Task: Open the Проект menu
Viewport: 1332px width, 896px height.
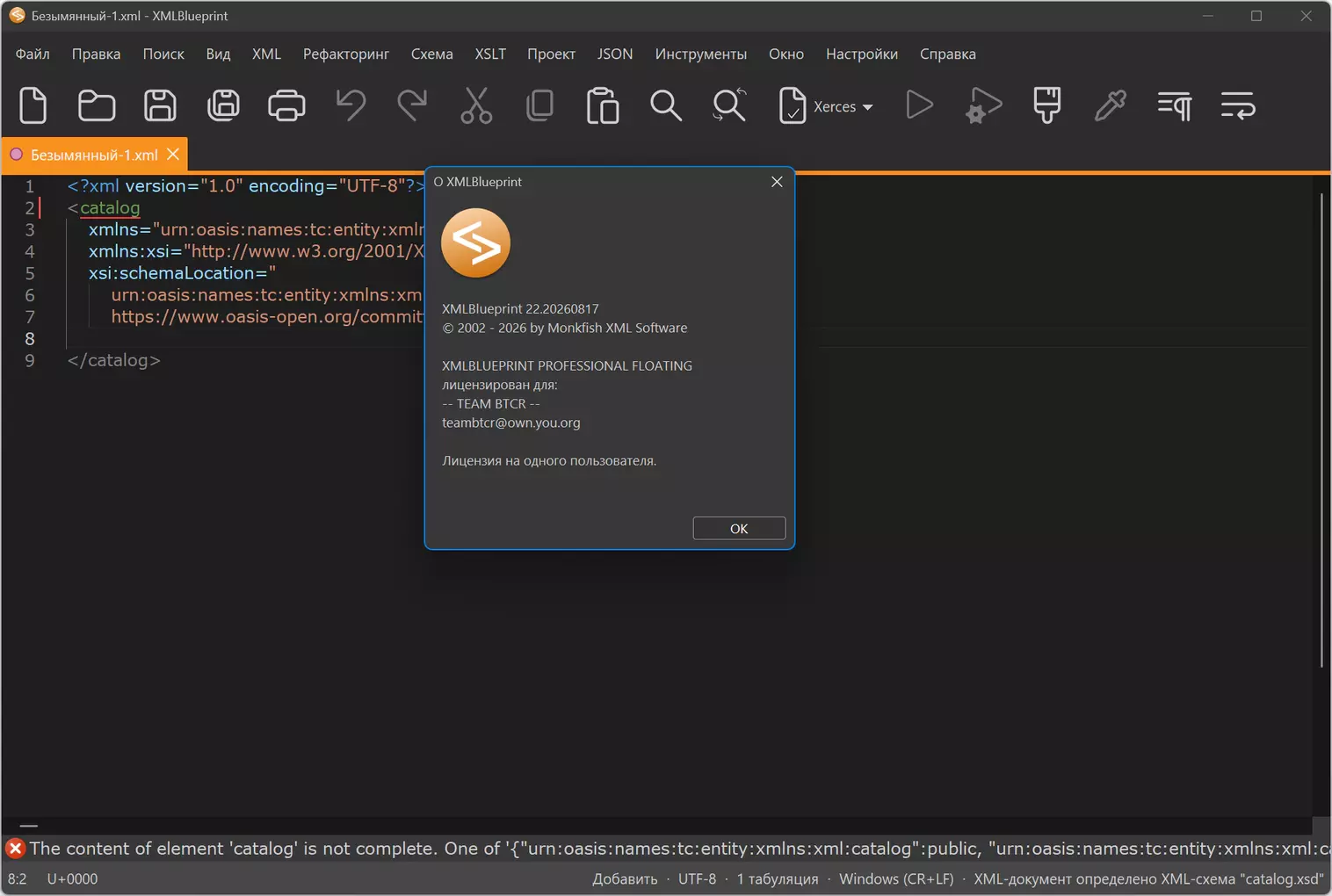Action: tap(551, 54)
